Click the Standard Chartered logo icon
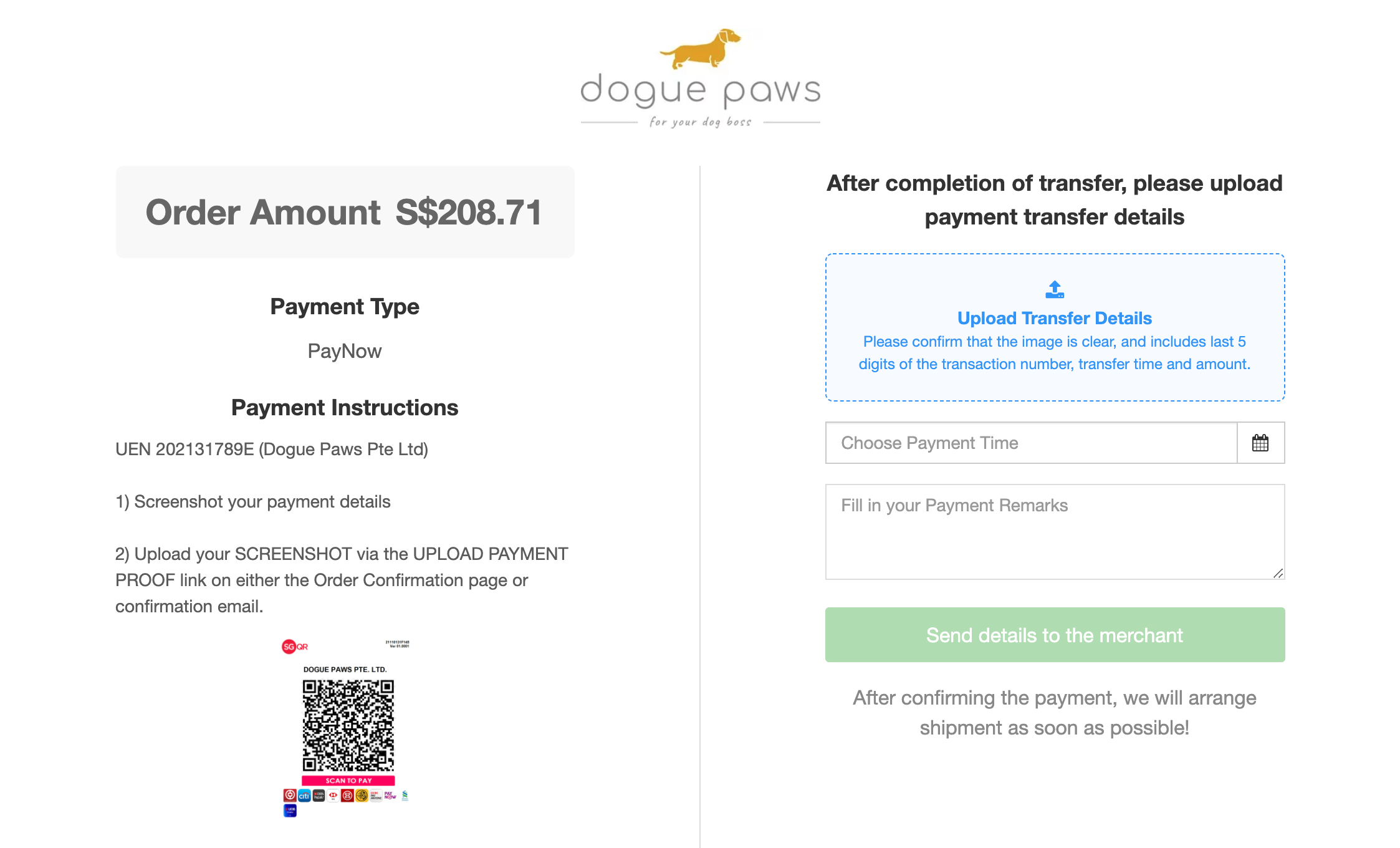Image resolution: width=1400 pixels, height=848 pixels. [405, 796]
